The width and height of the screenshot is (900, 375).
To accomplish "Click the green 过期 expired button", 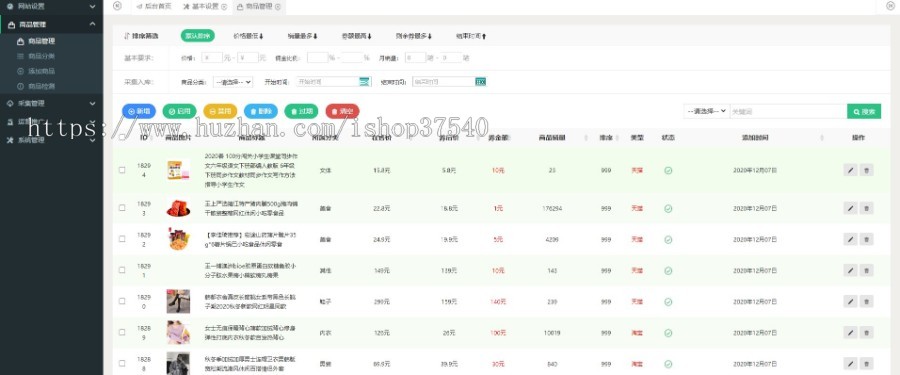I will pyautogui.click(x=301, y=111).
